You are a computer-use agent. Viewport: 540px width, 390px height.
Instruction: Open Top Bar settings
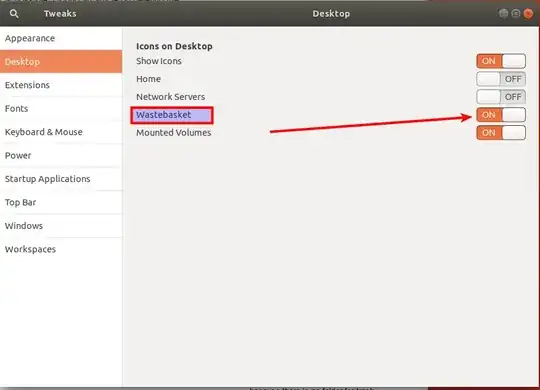pyautogui.click(x=61, y=202)
